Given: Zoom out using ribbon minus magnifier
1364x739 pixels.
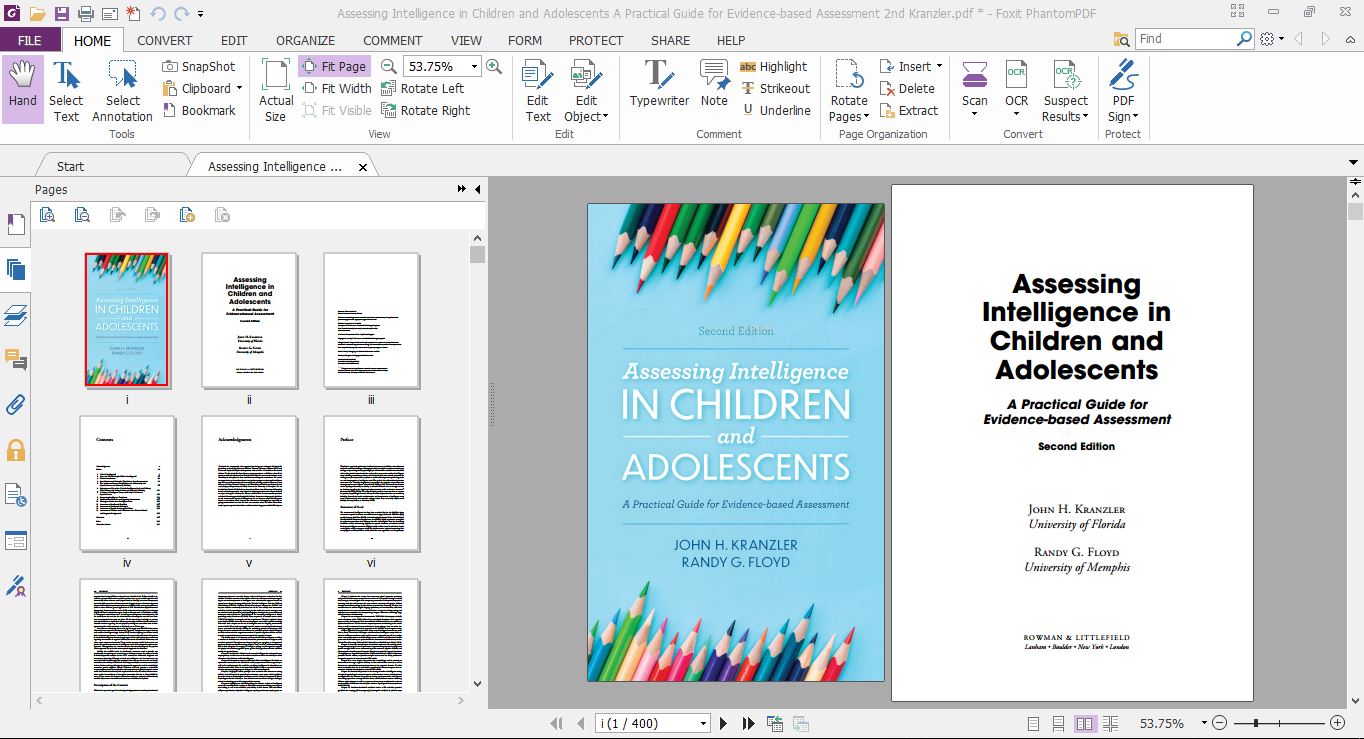Looking at the screenshot, I should click(x=389, y=66).
